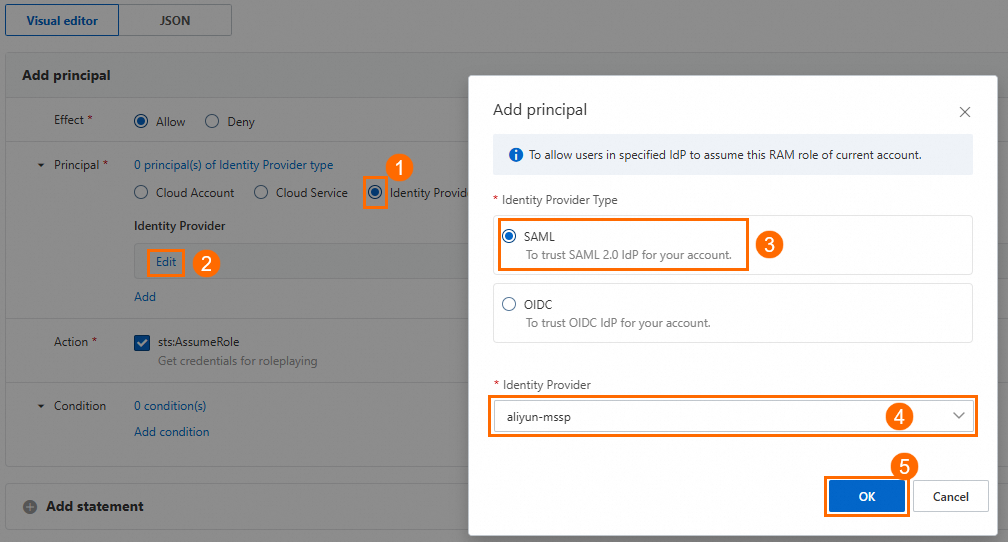
Task: Click the blue info icon in banner
Action: 516,155
